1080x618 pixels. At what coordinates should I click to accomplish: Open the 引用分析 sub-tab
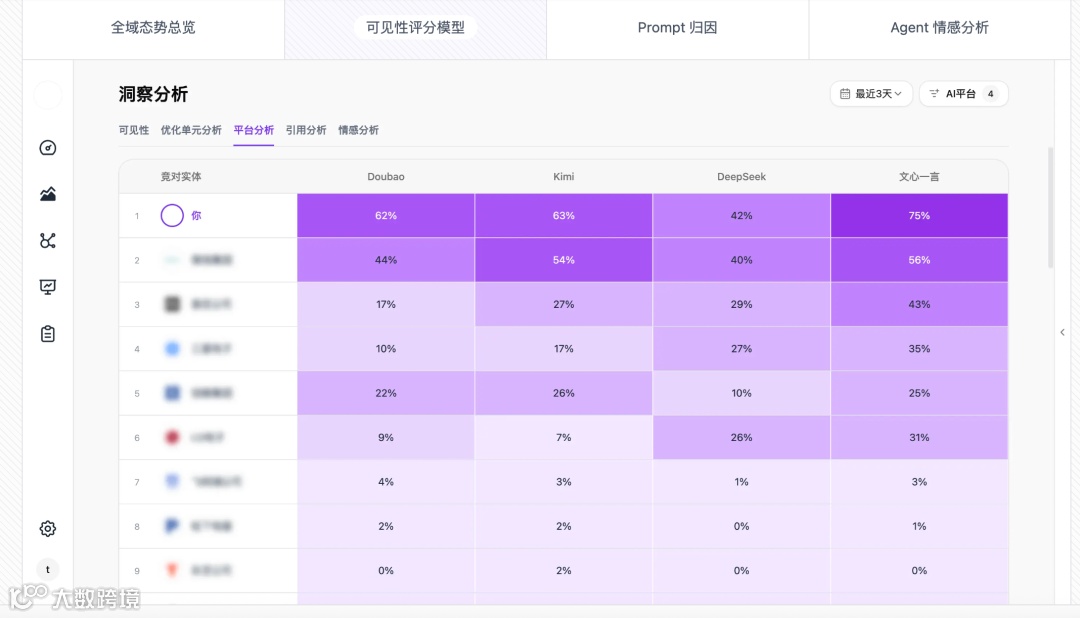click(306, 130)
